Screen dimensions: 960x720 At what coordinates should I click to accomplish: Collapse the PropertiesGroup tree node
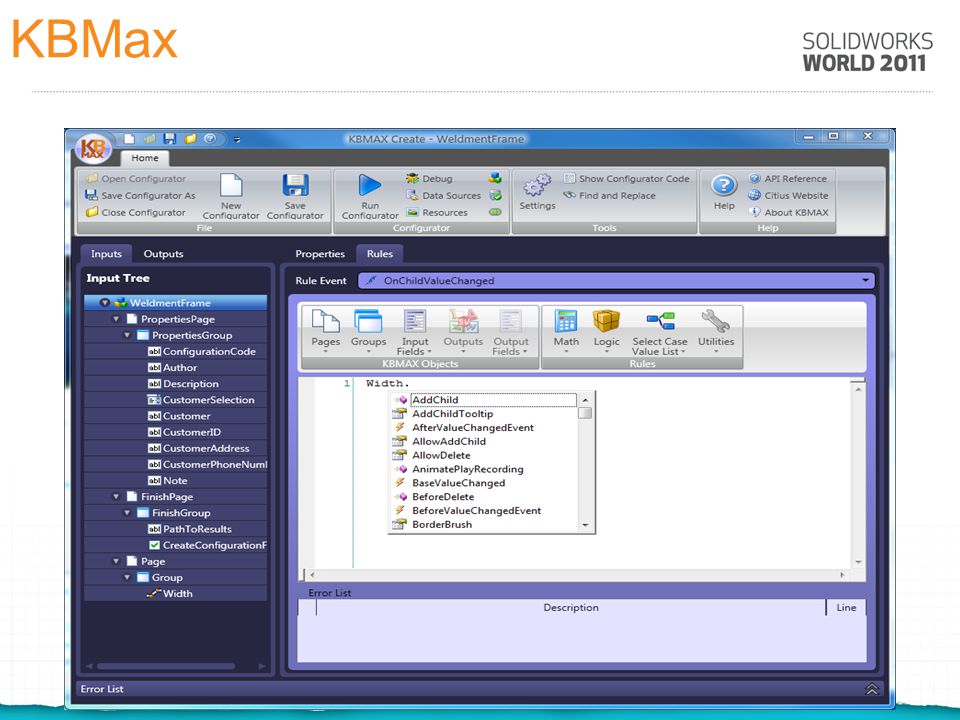point(127,336)
